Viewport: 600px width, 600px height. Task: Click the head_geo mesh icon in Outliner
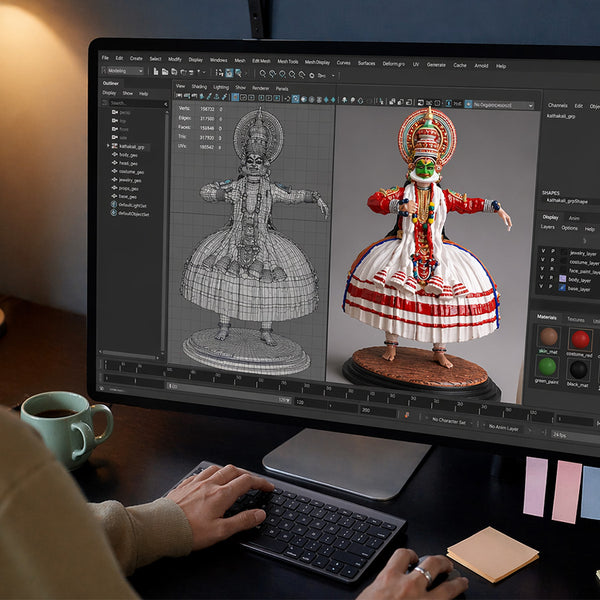click(115, 163)
